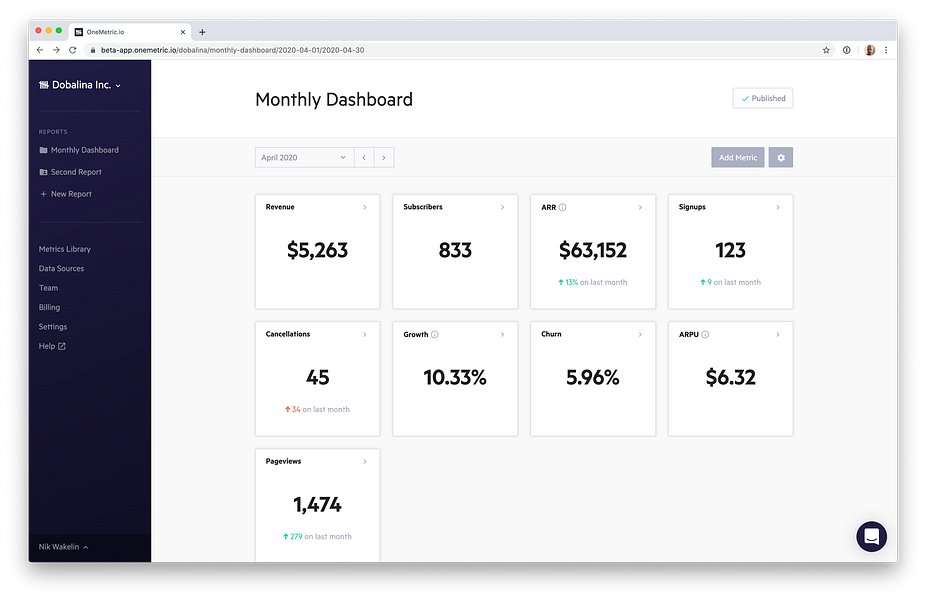Go to next month arrow
Viewport: 926px width, 600px height.
tap(384, 158)
